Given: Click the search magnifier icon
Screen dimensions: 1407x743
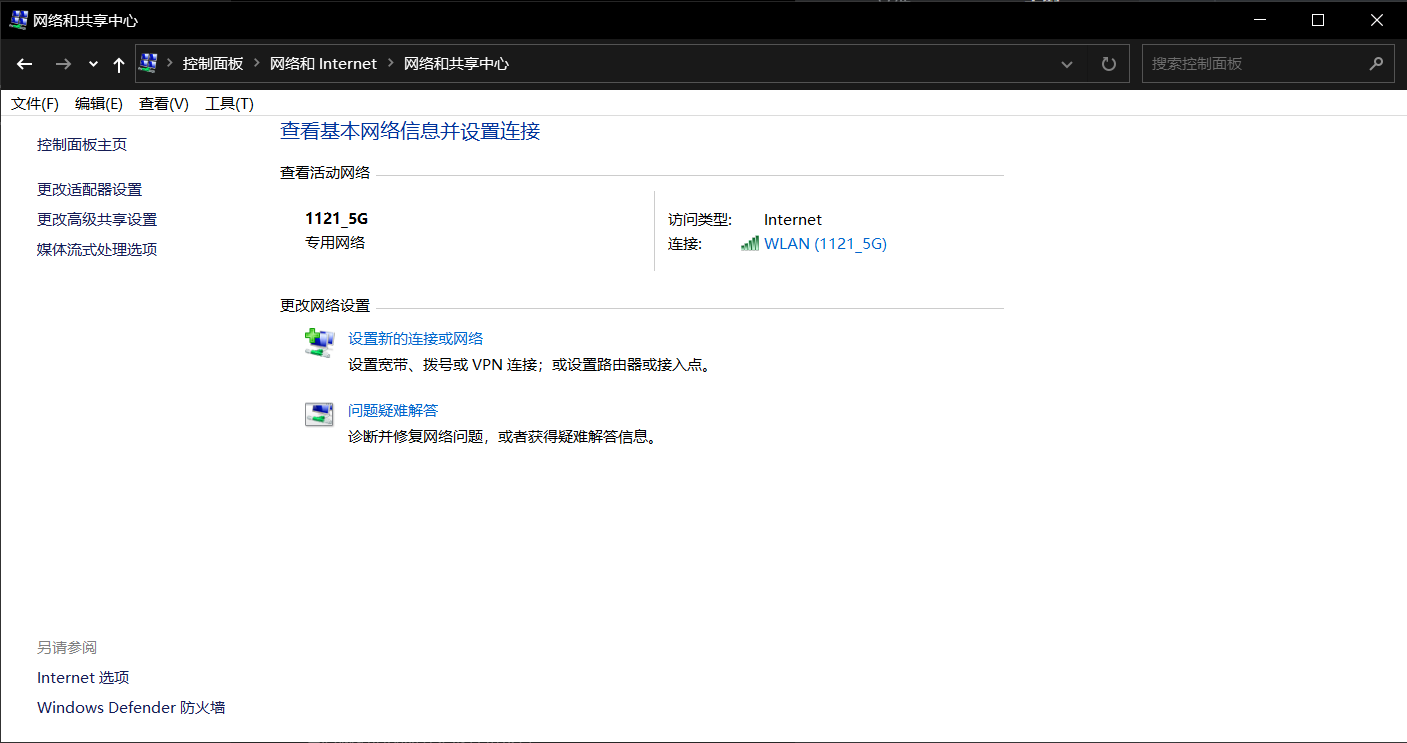Looking at the screenshot, I should (1376, 63).
